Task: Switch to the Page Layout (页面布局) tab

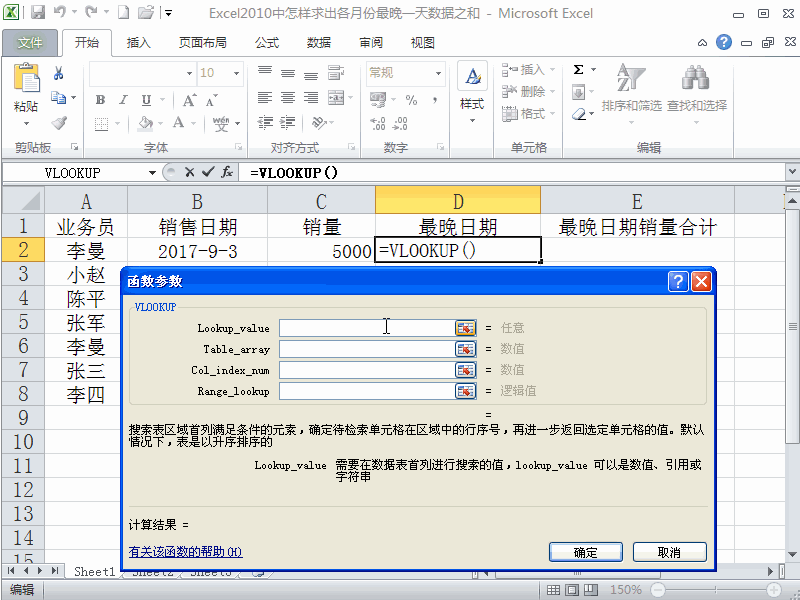Action: click(x=203, y=43)
